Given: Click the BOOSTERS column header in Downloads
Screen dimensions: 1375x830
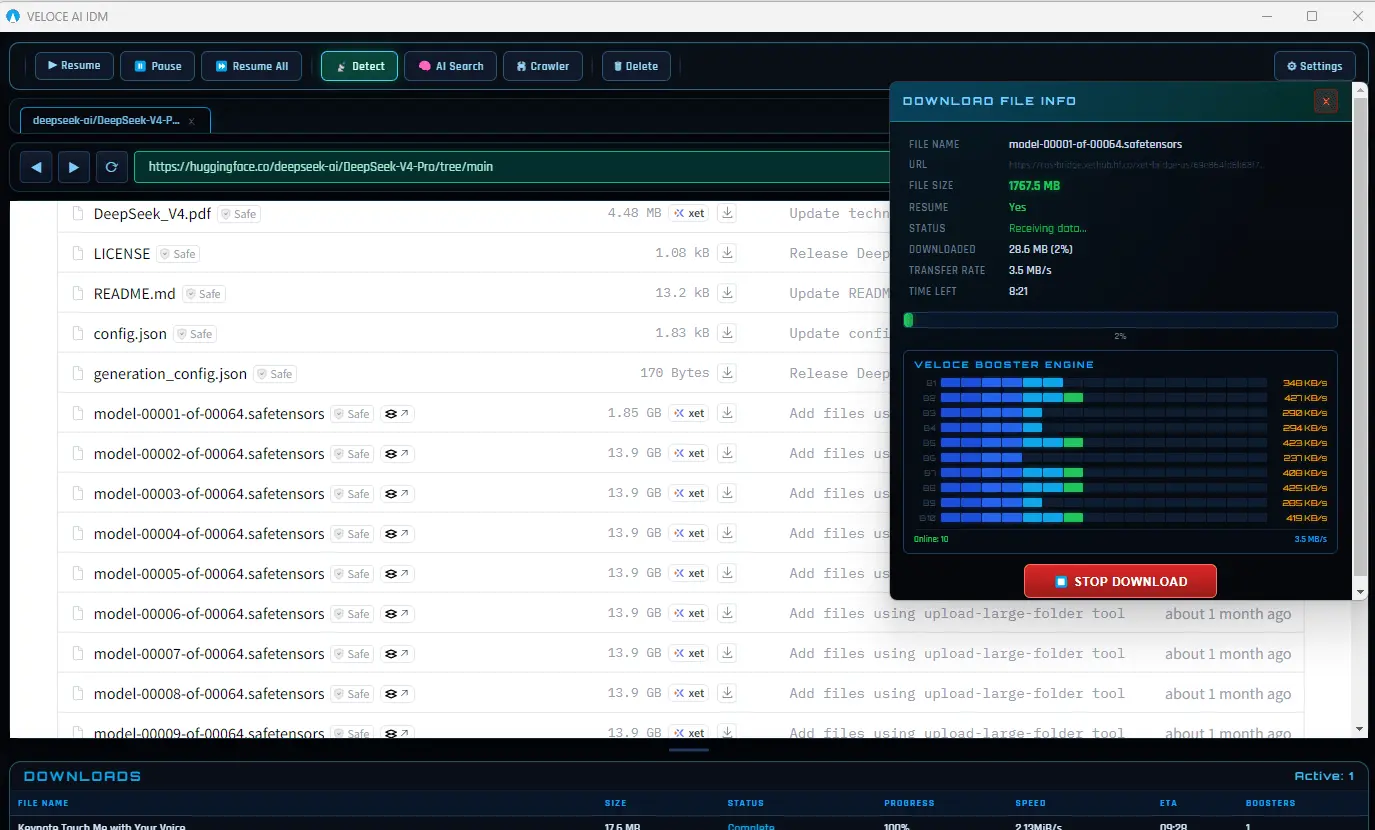Looking at the screenshot, I should [1270, 803].
